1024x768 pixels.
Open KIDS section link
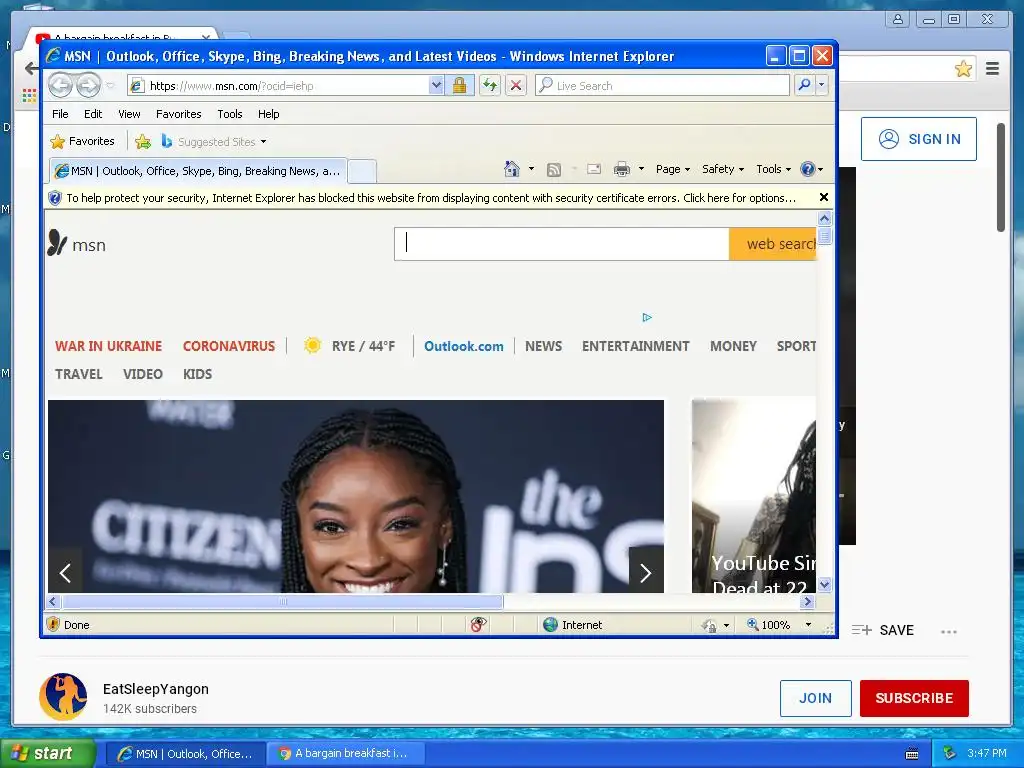click(197, 374)
